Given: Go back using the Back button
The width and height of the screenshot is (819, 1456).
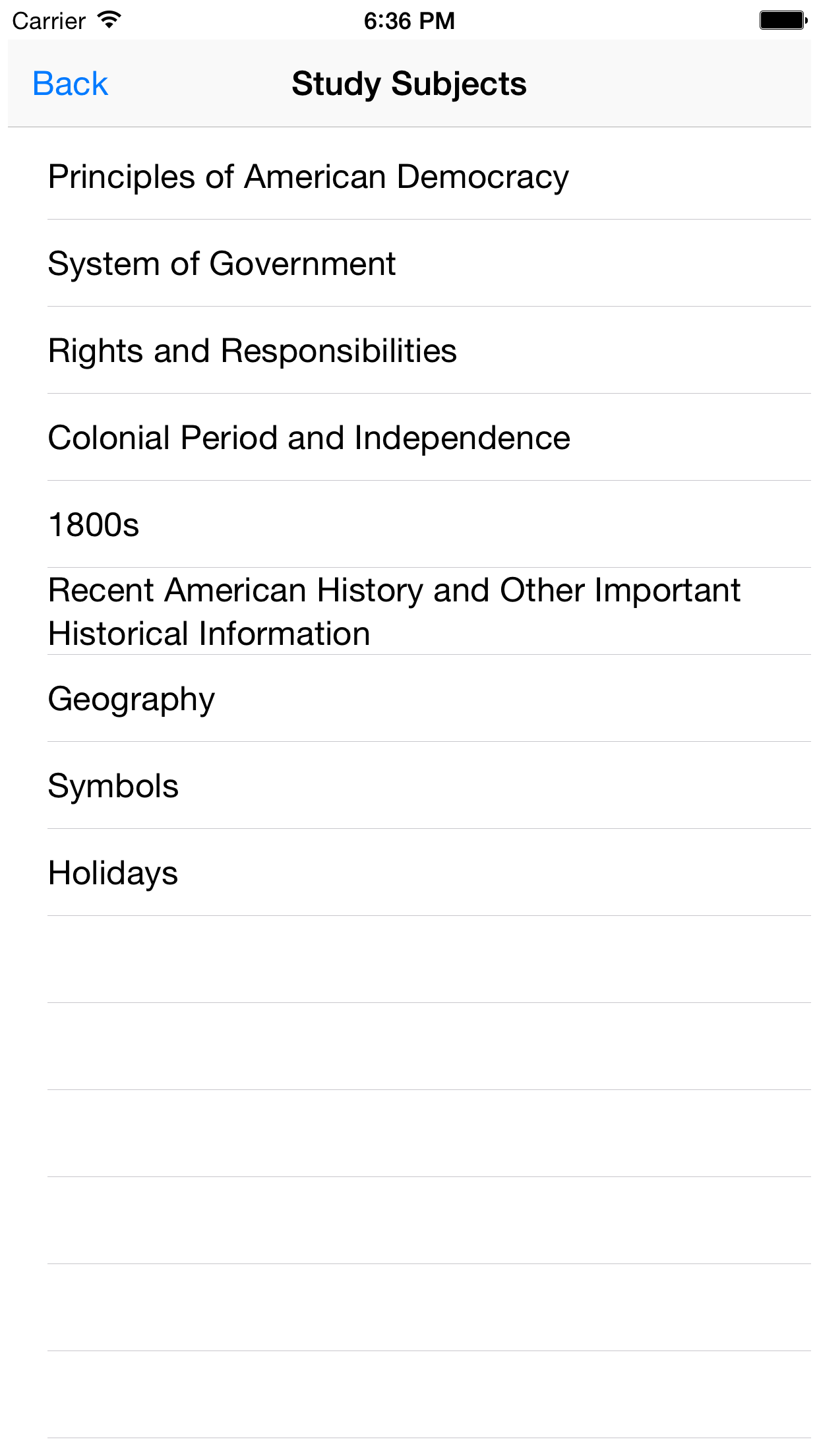Looking at the screenshot, I should pyautogui.click(x=70, y=84).
